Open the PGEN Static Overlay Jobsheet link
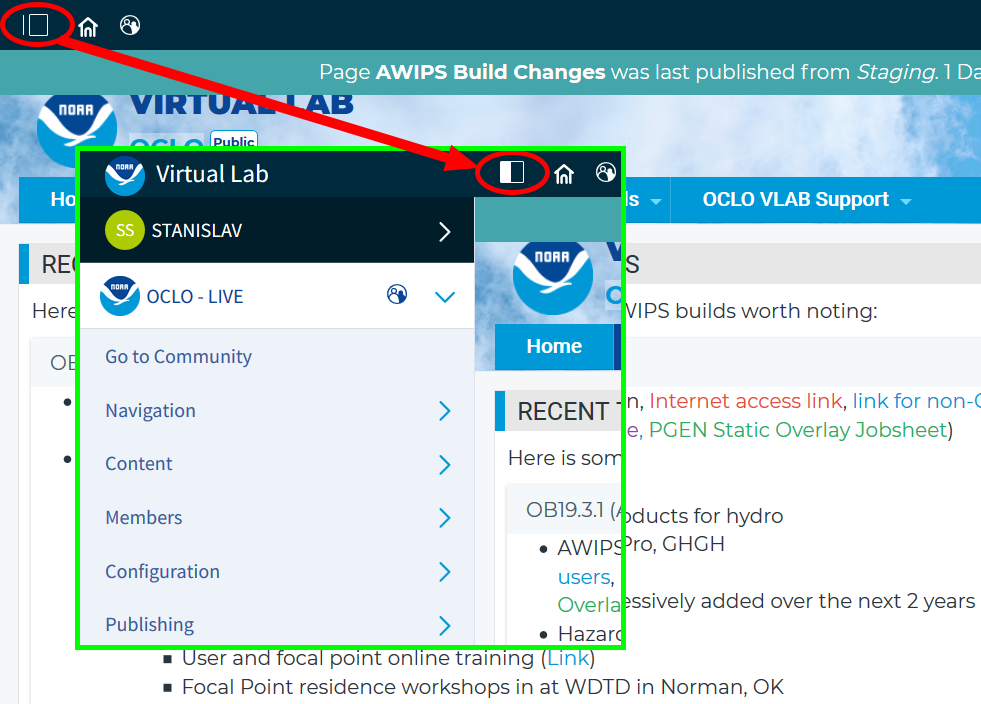The width and height of the screenshot is (981, 704). click(x=797, y=430)
